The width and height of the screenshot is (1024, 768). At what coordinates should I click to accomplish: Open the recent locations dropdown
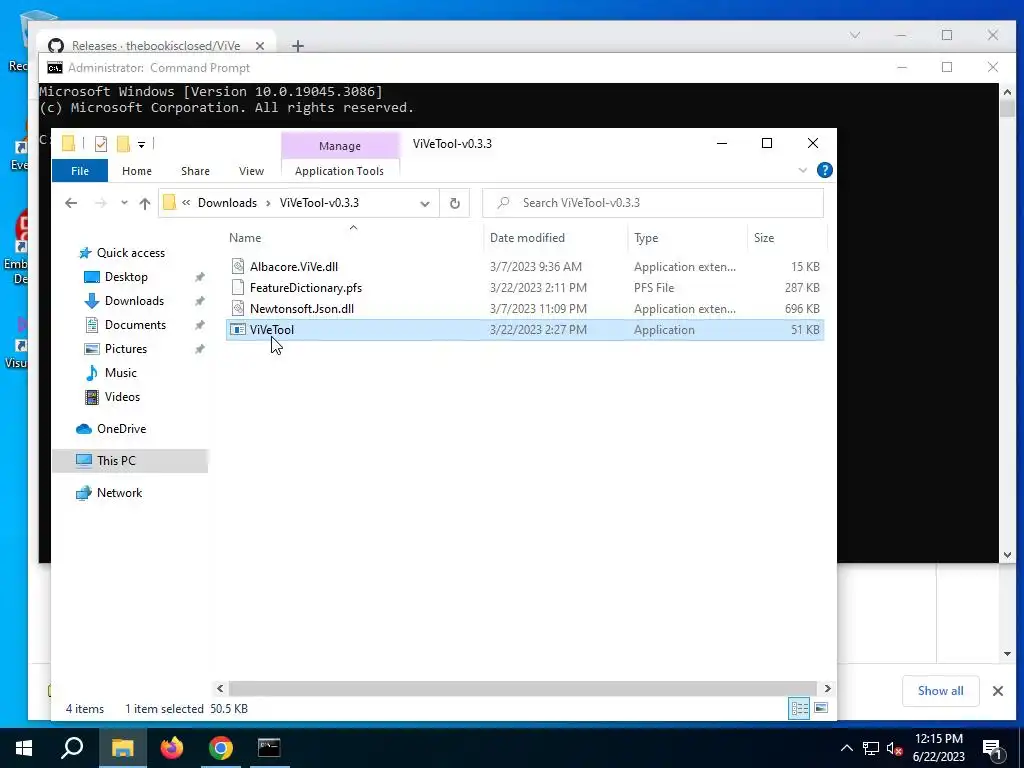pos(124,203)
